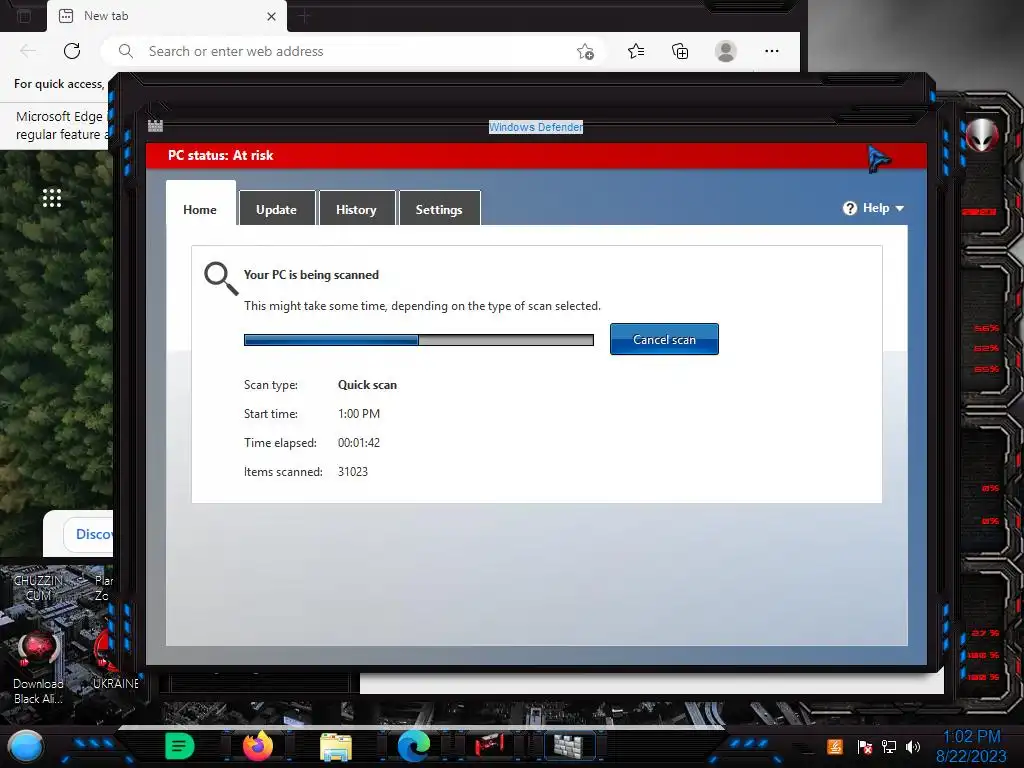Switch to the Update tab
Viewport: 1024px width, 768px height.
click(277, 209)
